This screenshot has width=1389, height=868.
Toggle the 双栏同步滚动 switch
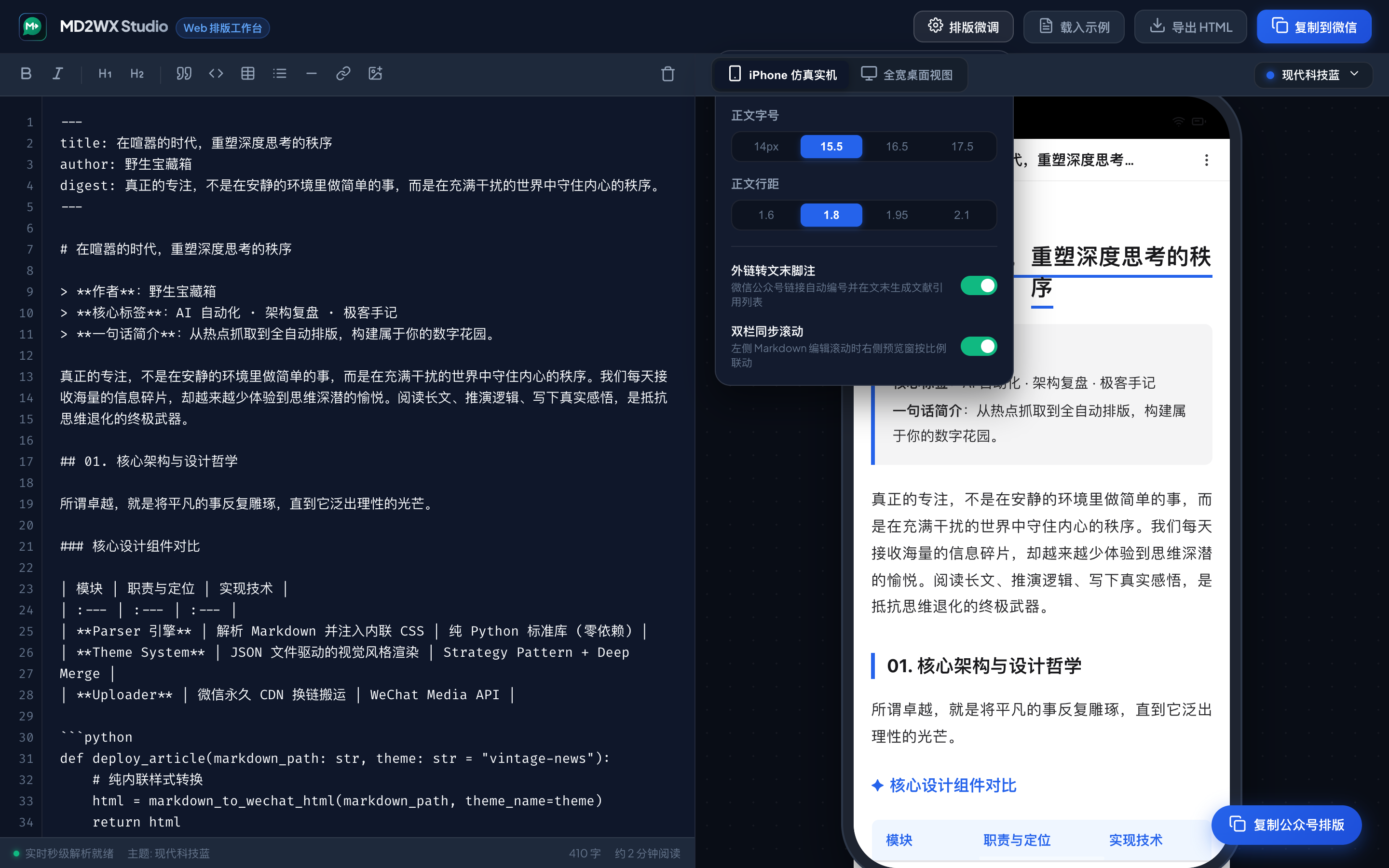pos(979,346)
